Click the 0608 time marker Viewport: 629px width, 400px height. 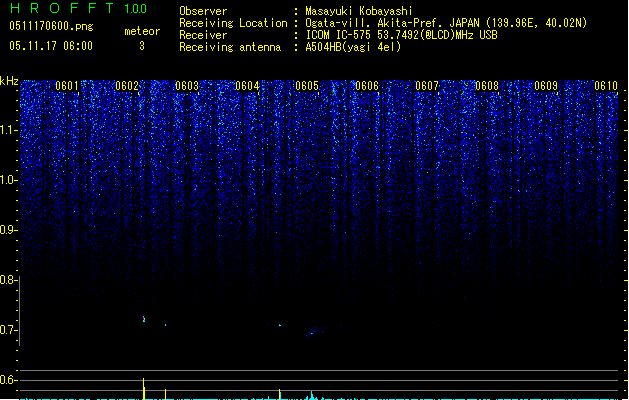487,86
